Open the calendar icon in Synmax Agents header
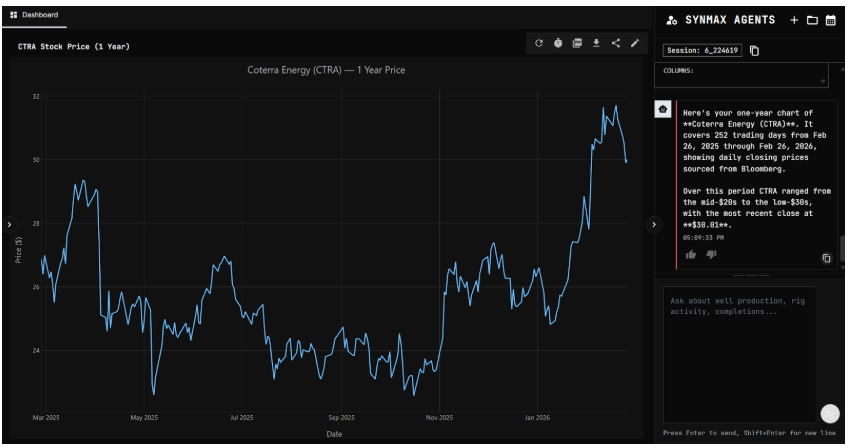Viewport: 849px width, 448px height. point(830,20)
